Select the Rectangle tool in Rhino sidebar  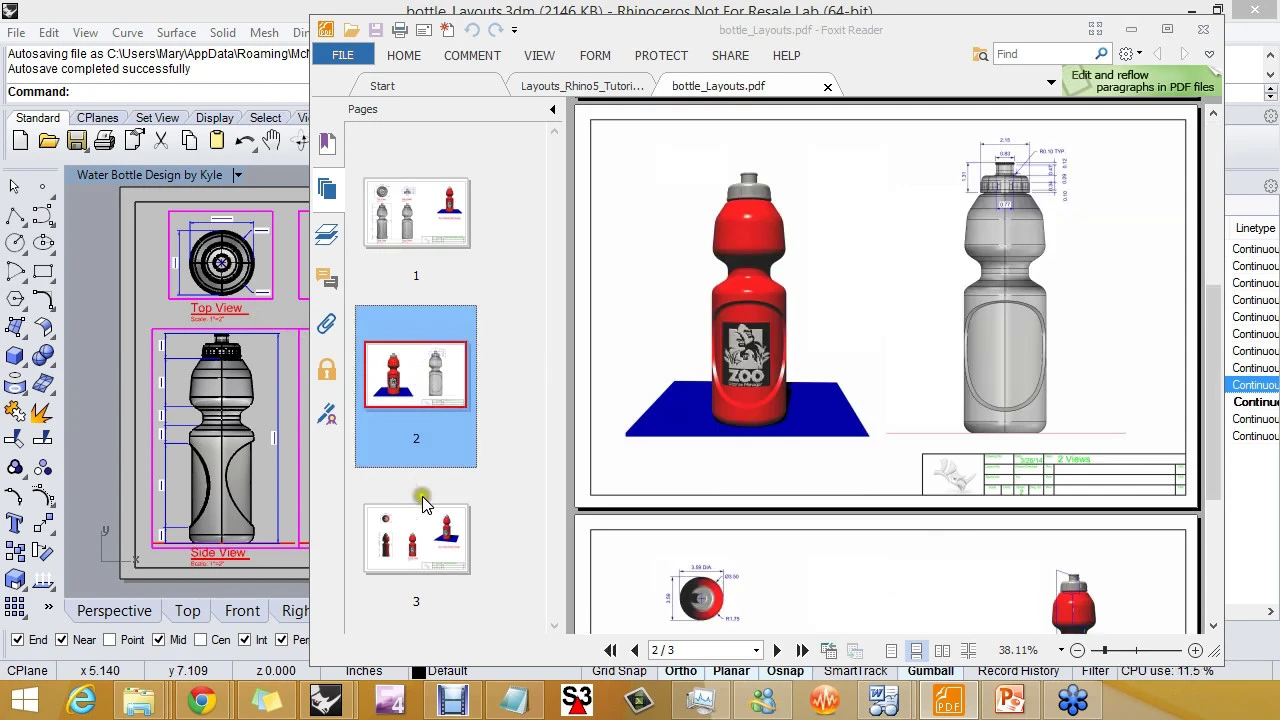tap(43, 271)
